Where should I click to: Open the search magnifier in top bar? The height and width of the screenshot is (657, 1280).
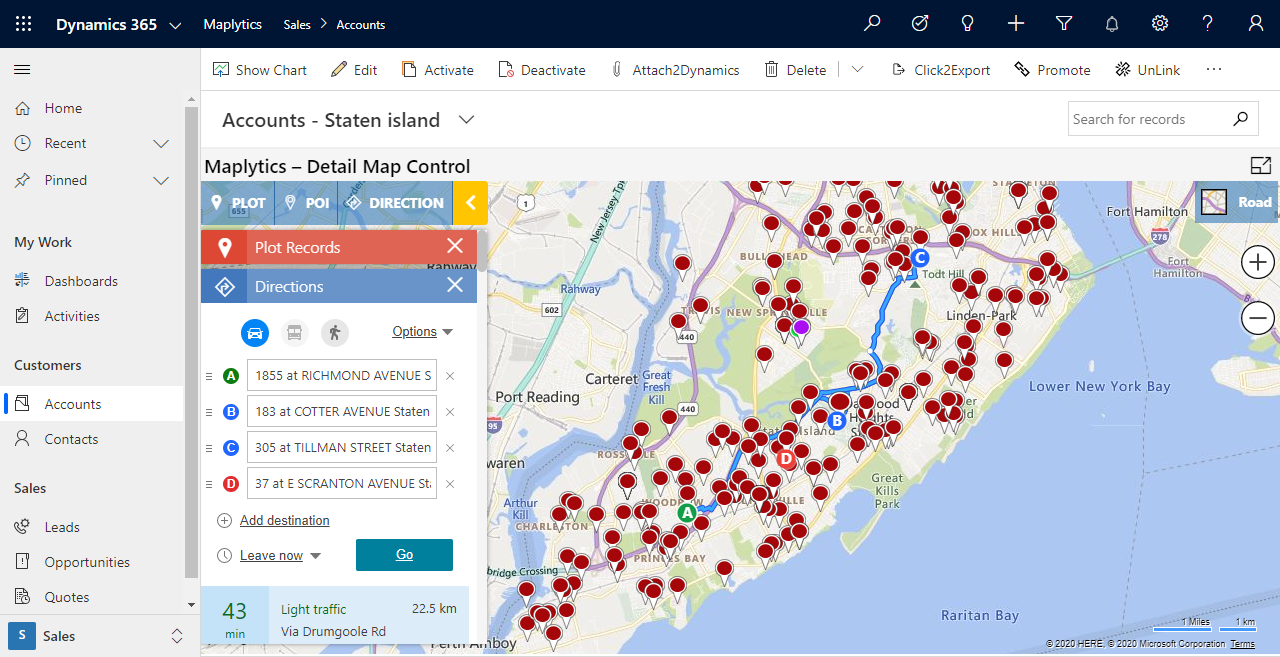coord(872,24)
